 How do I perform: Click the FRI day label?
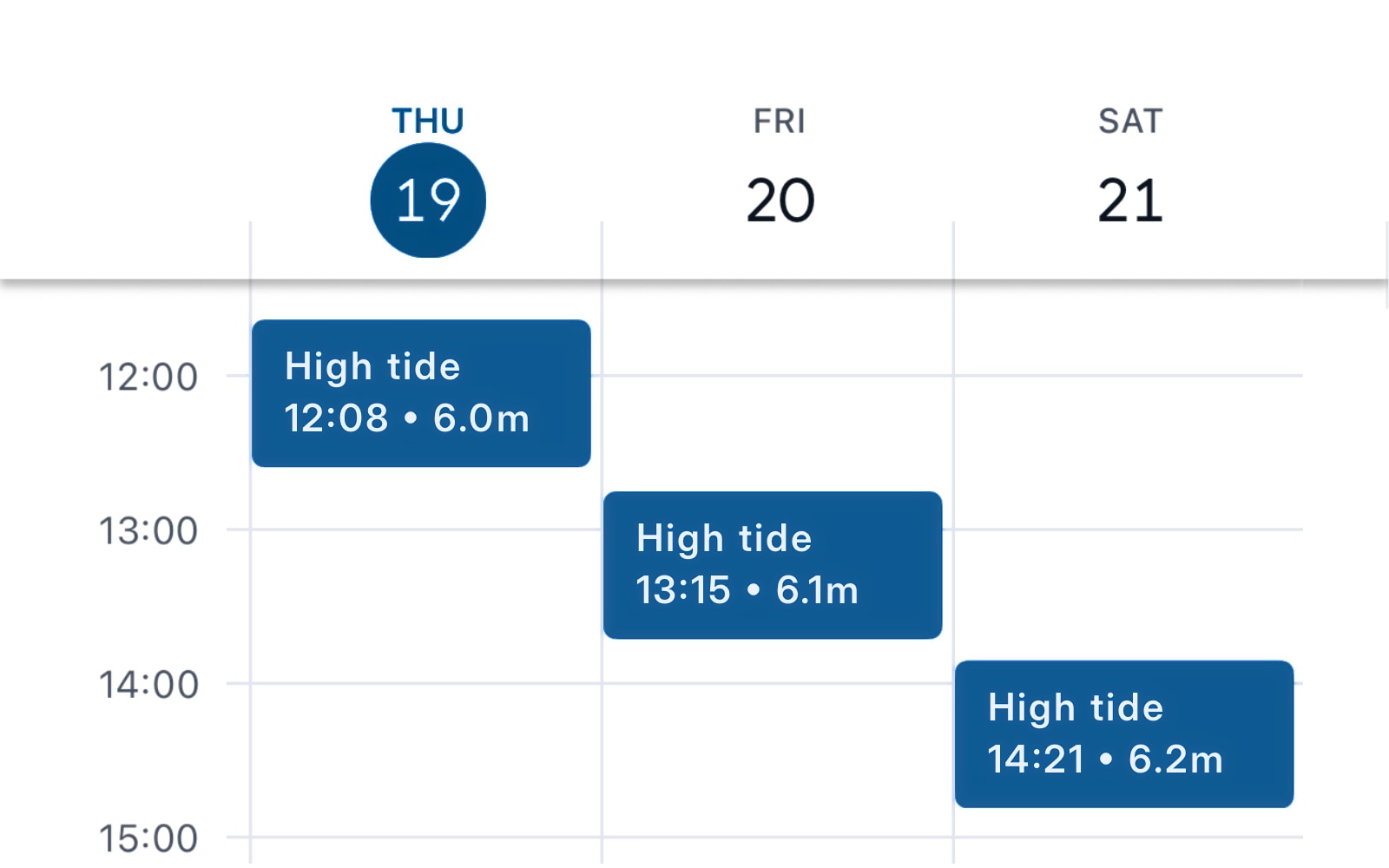click(780, 122)
